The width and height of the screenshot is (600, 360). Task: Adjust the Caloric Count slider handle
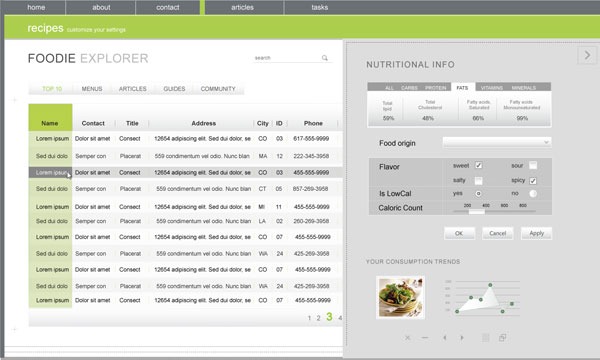pyautogui.click(x=477, y=211)
